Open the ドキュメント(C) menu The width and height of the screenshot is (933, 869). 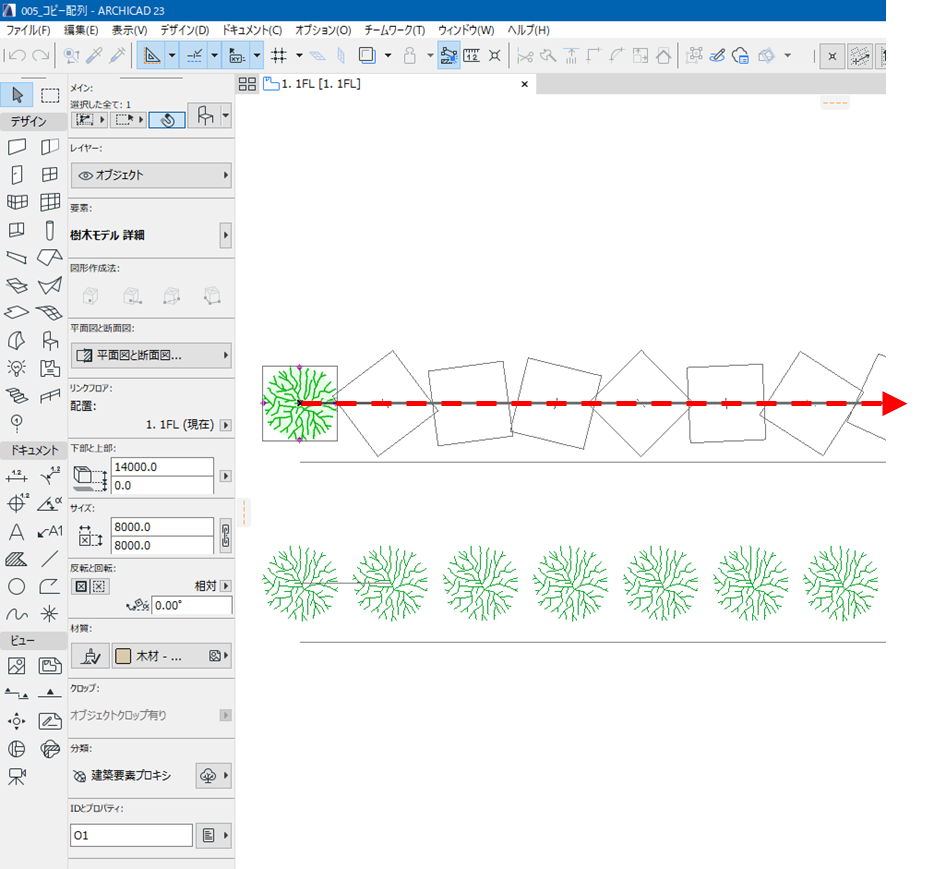click(252, 30)
